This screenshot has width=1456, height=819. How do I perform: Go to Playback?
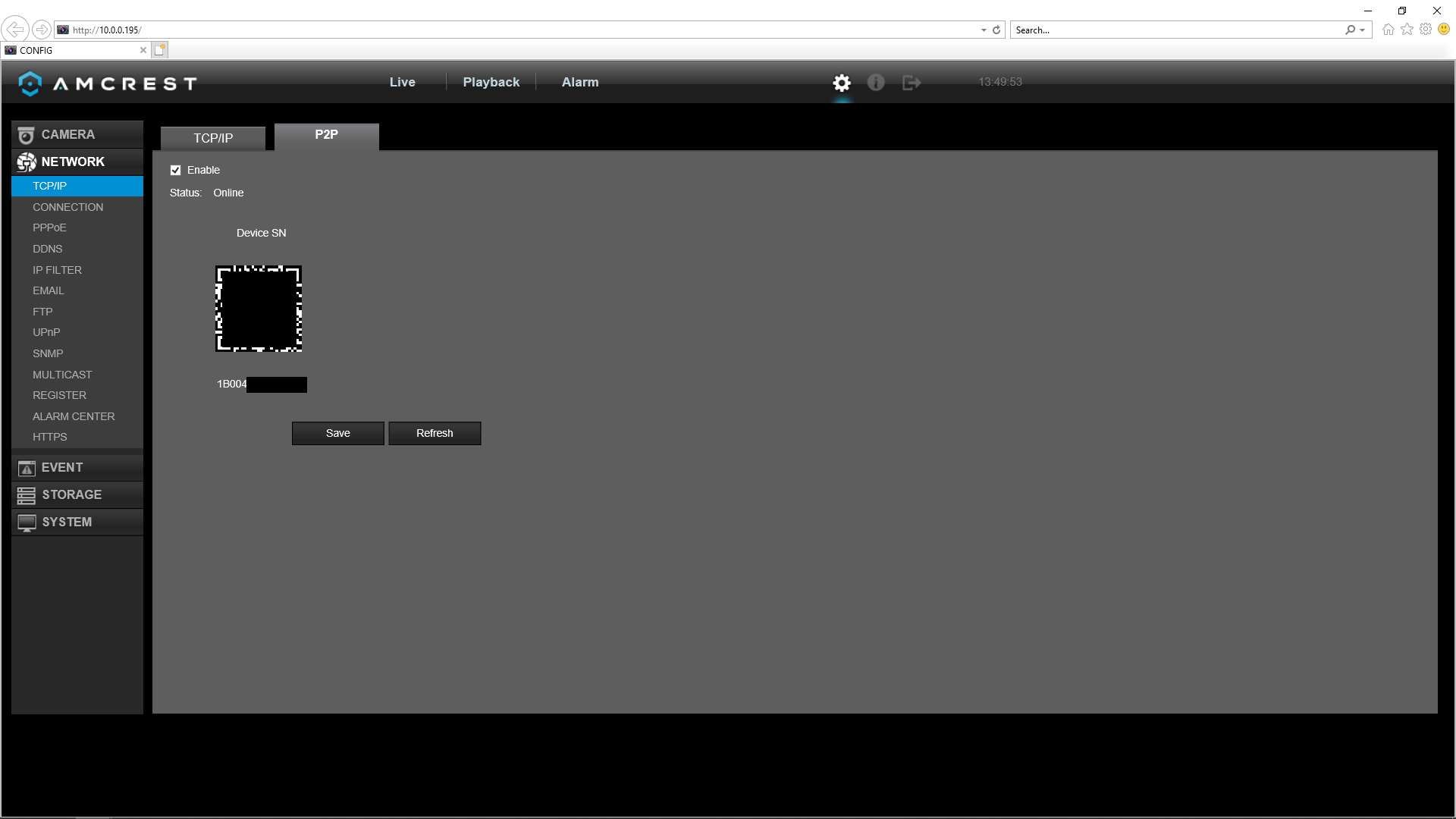point(491,82)
